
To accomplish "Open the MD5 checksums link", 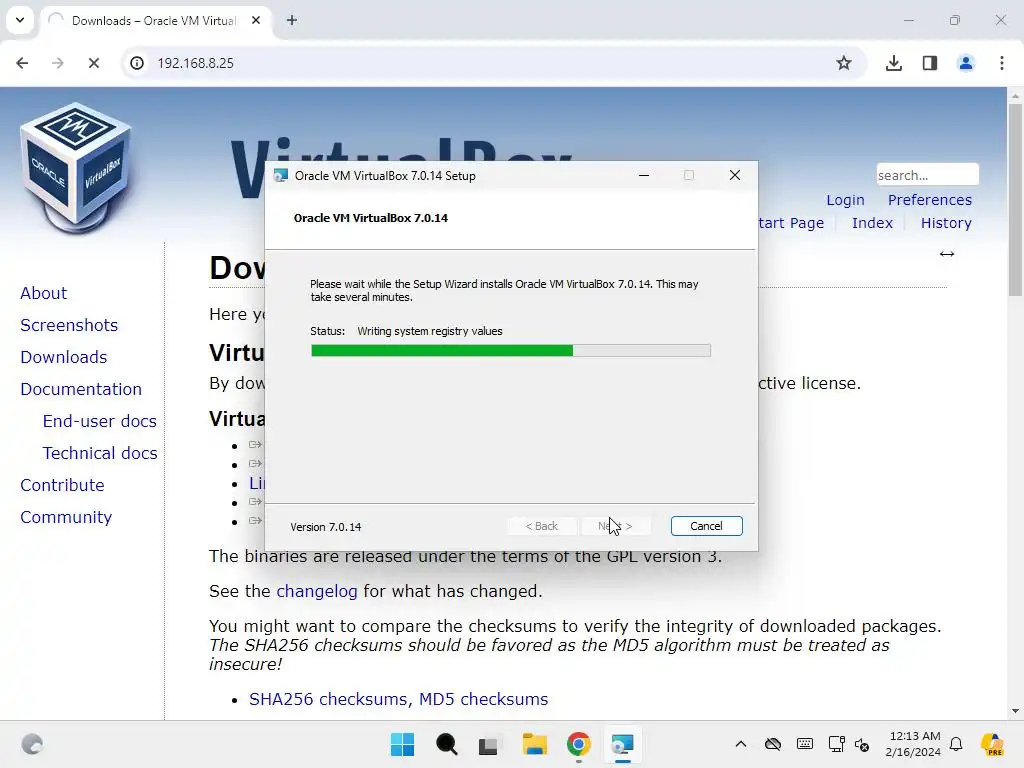I will click(x=483, y=699).
